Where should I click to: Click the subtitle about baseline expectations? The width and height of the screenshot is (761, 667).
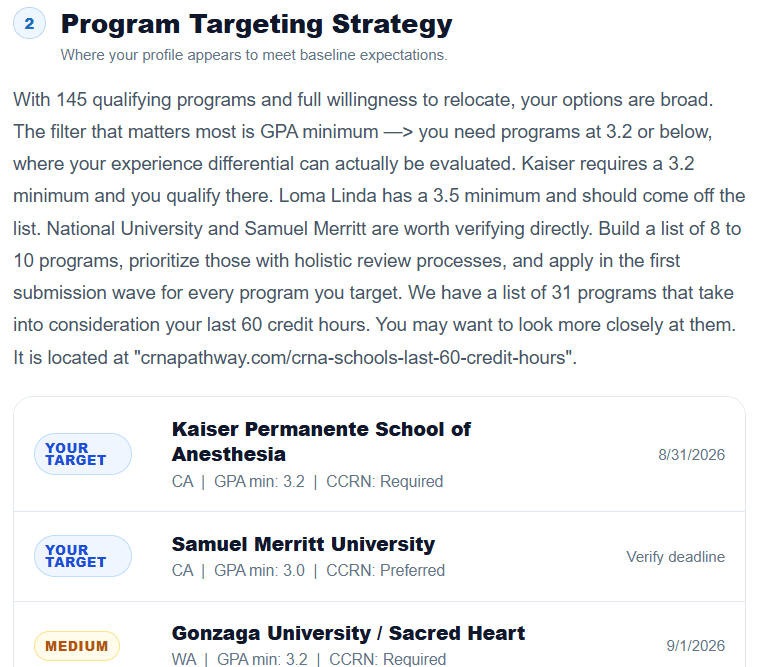tap(254, 55)
